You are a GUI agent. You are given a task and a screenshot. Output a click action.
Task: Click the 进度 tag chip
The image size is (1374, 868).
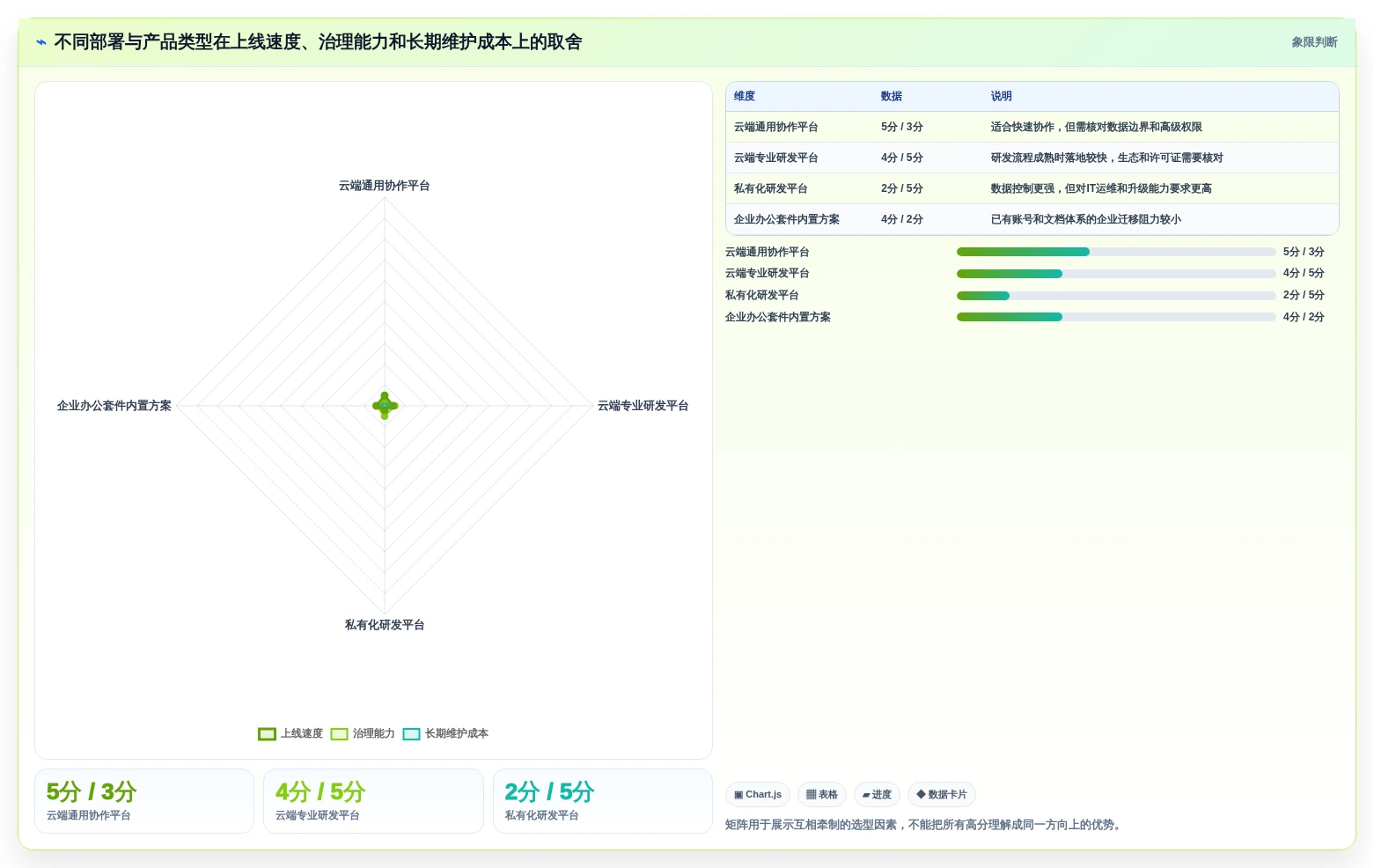(877, 794)
